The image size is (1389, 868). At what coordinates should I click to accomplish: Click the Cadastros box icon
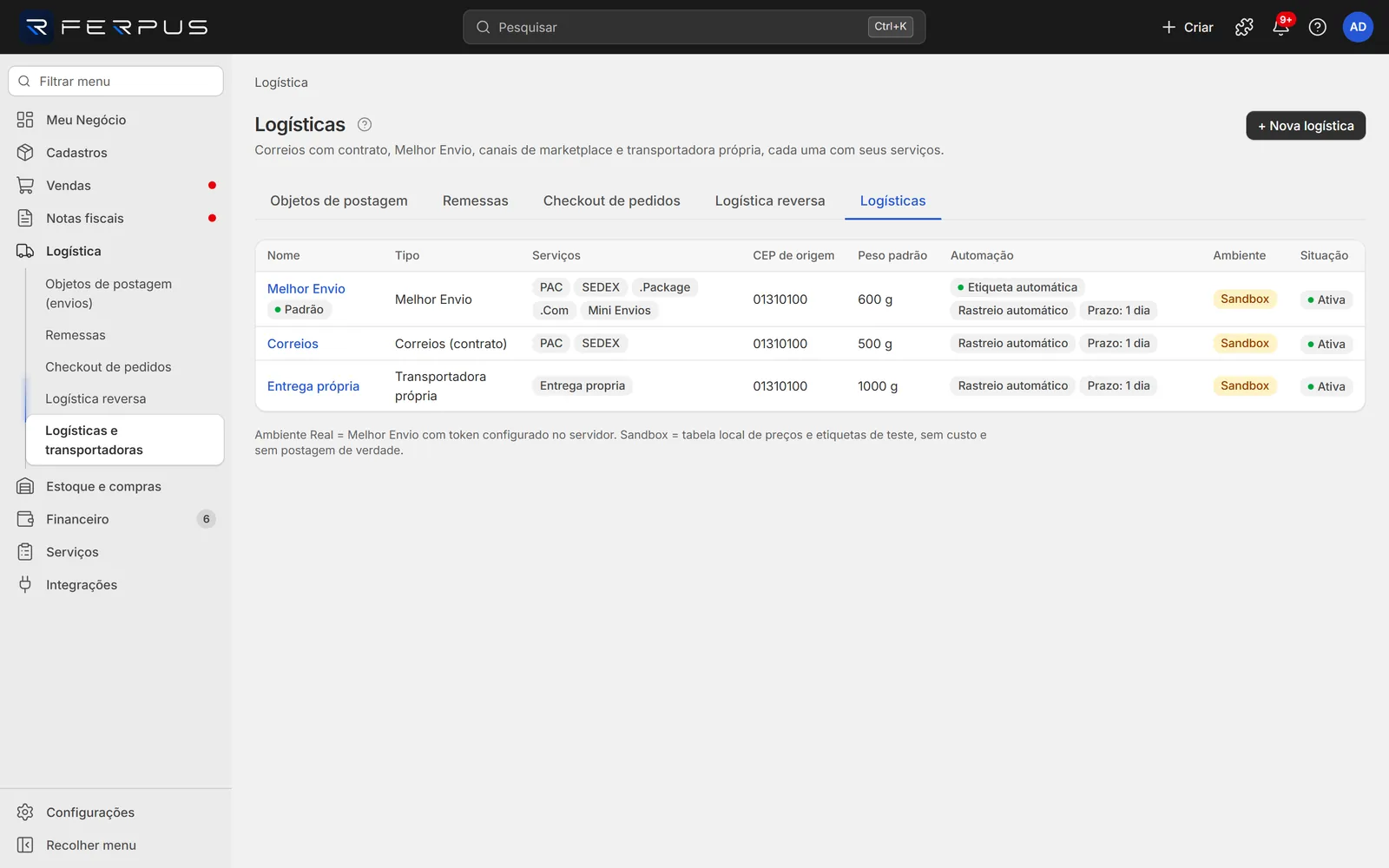coord(25,153)
